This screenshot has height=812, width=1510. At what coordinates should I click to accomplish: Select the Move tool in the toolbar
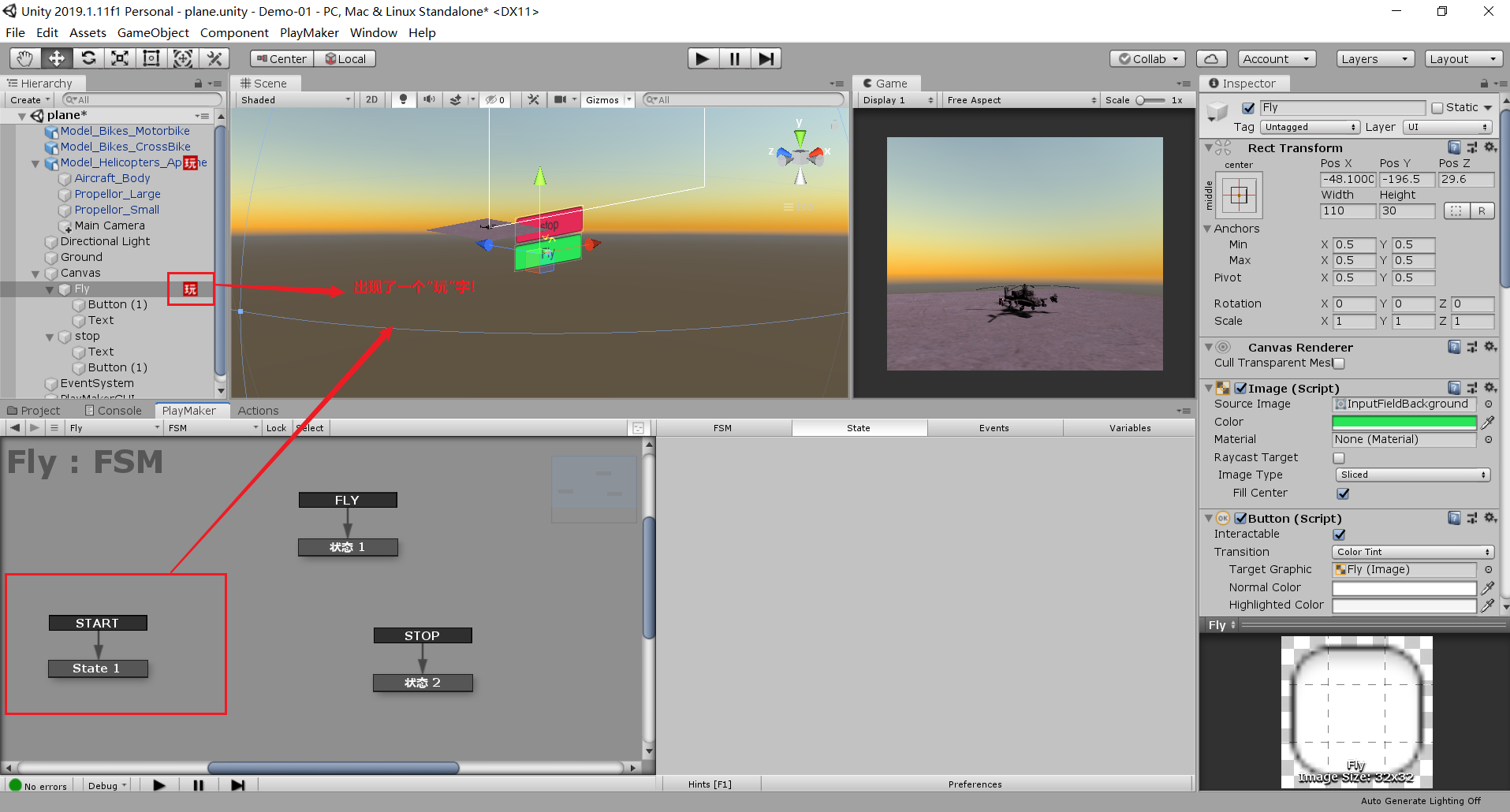point(56,58)
